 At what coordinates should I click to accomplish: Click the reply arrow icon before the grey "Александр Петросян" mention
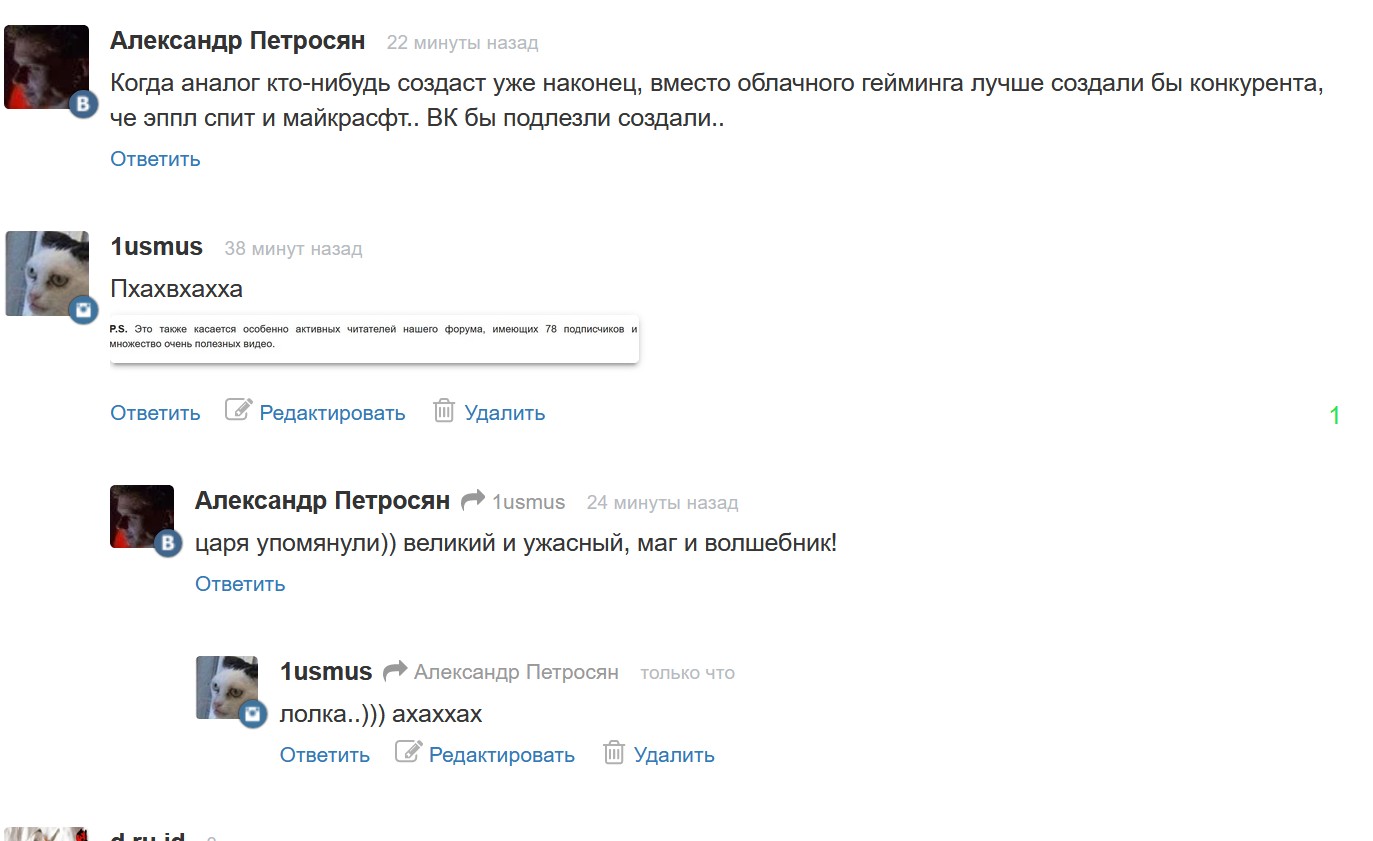pyautogui.click(x=395, y=670)
